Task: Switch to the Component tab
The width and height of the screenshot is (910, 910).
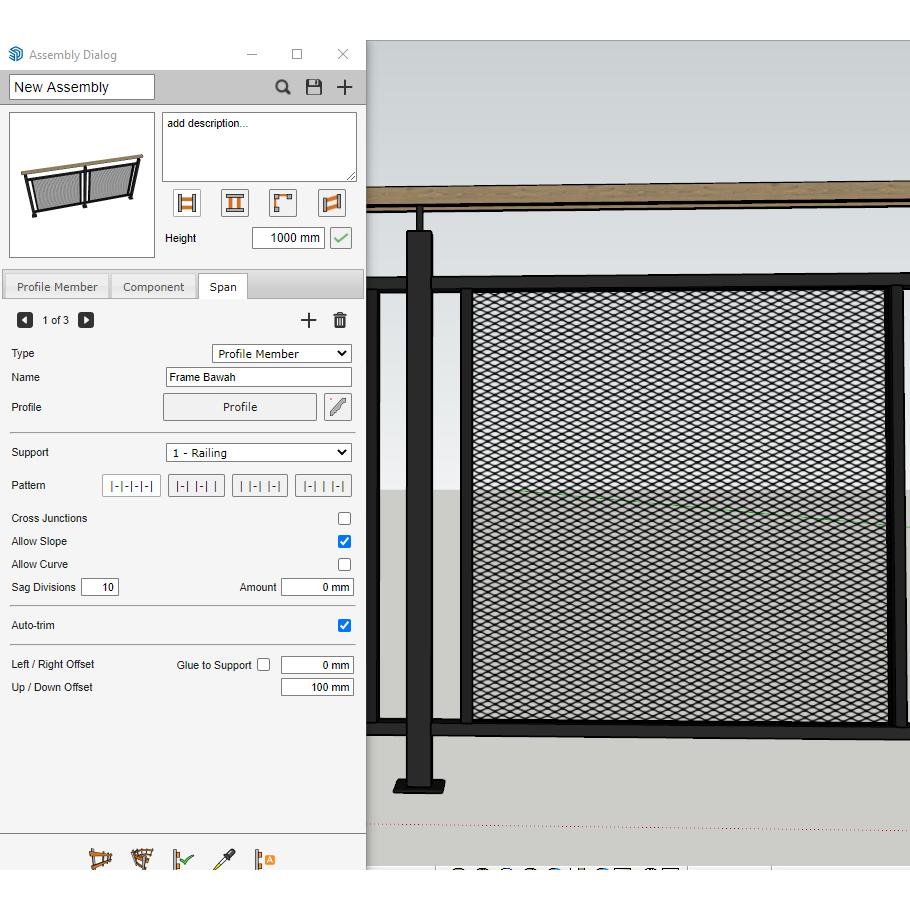Action: pos(153,286)
